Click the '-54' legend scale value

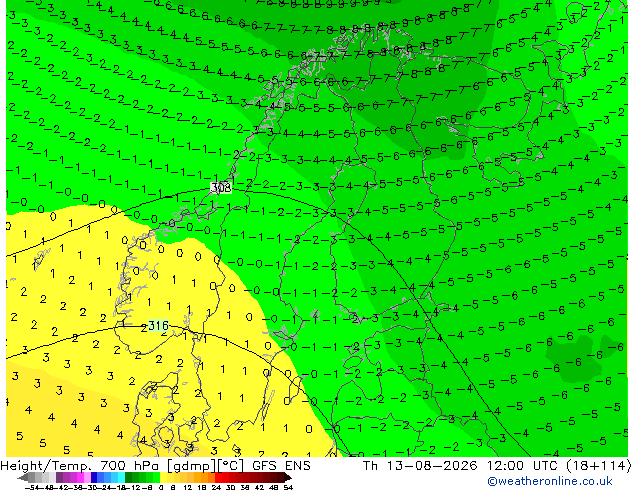[x=32, y=488]
